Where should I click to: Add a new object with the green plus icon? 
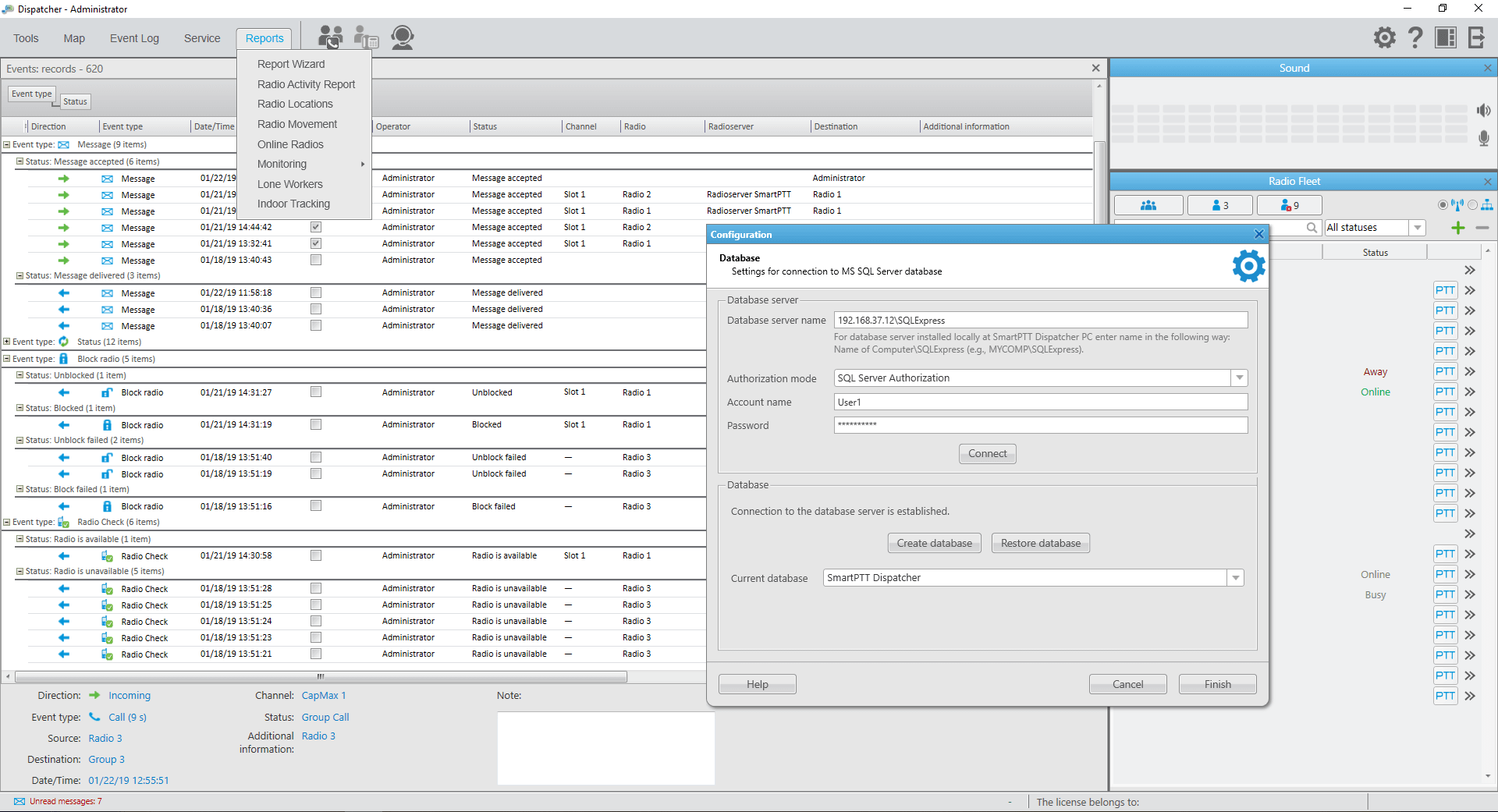click(1457, 228)
